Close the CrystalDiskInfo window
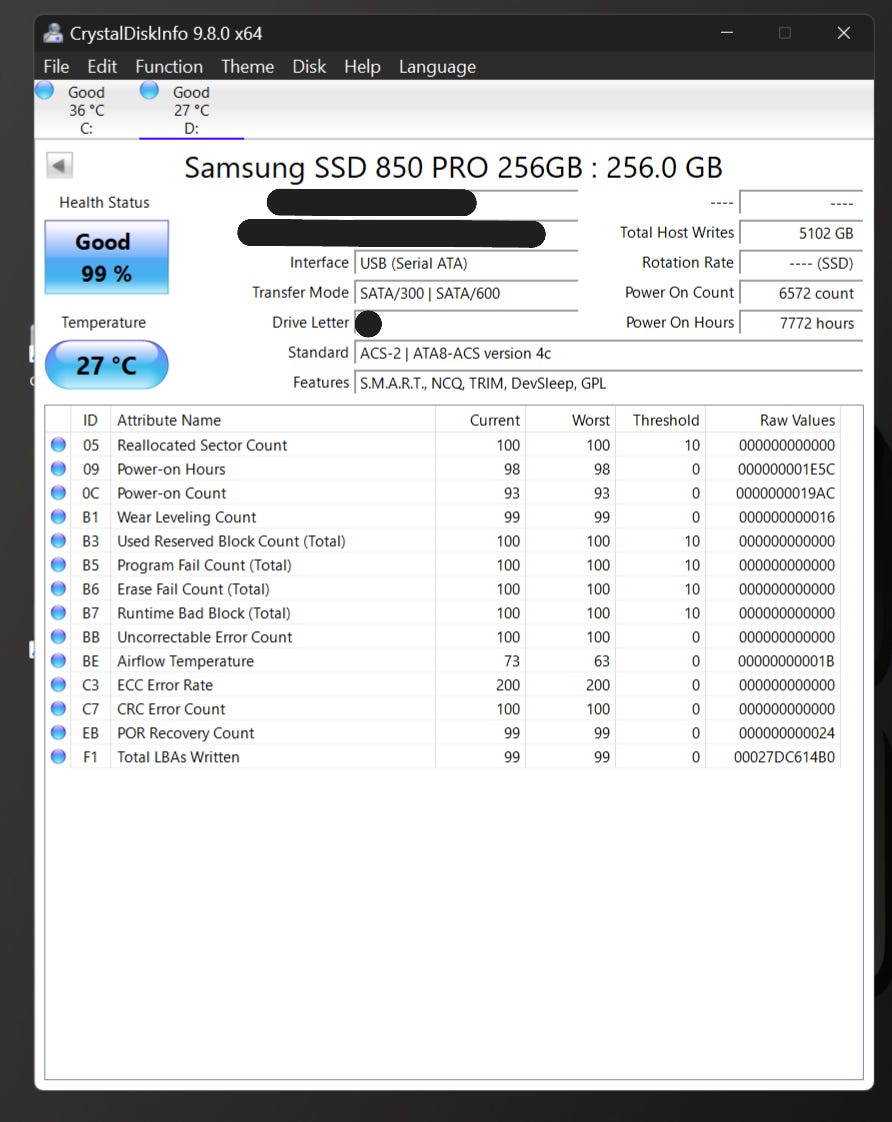Viewport: 892px width, 1122px height. click(844, 33)
